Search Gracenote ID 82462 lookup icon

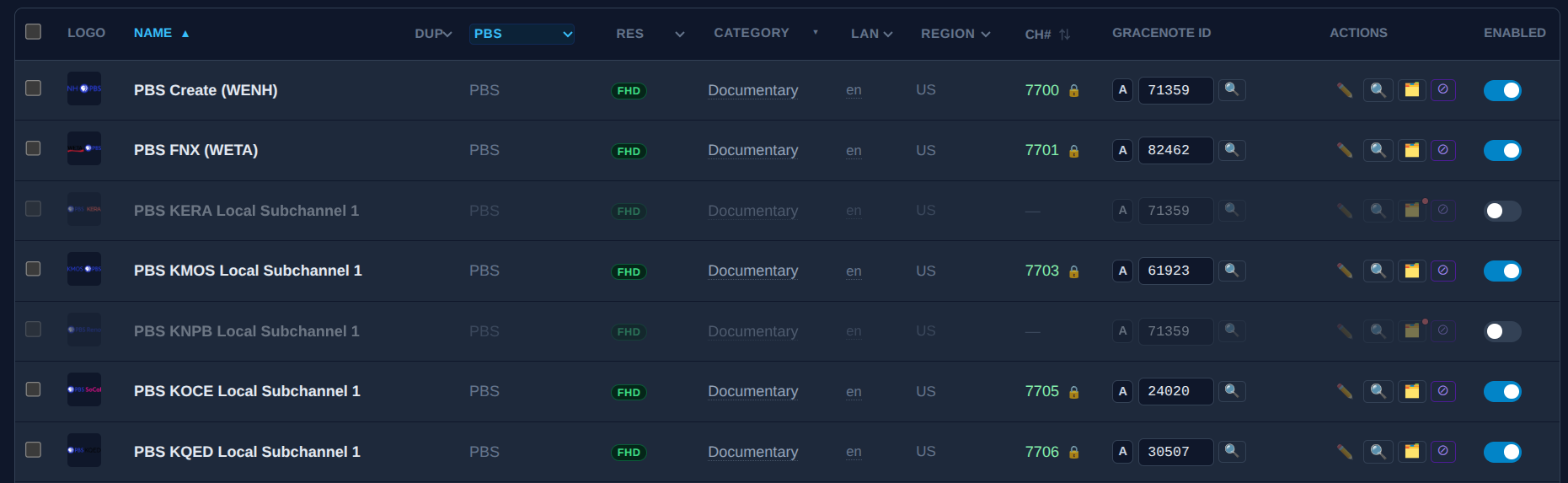[1232, 149]
